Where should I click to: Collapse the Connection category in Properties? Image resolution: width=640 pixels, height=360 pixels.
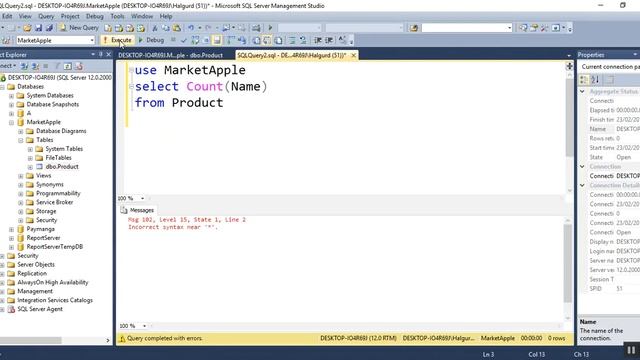point(582,167)
